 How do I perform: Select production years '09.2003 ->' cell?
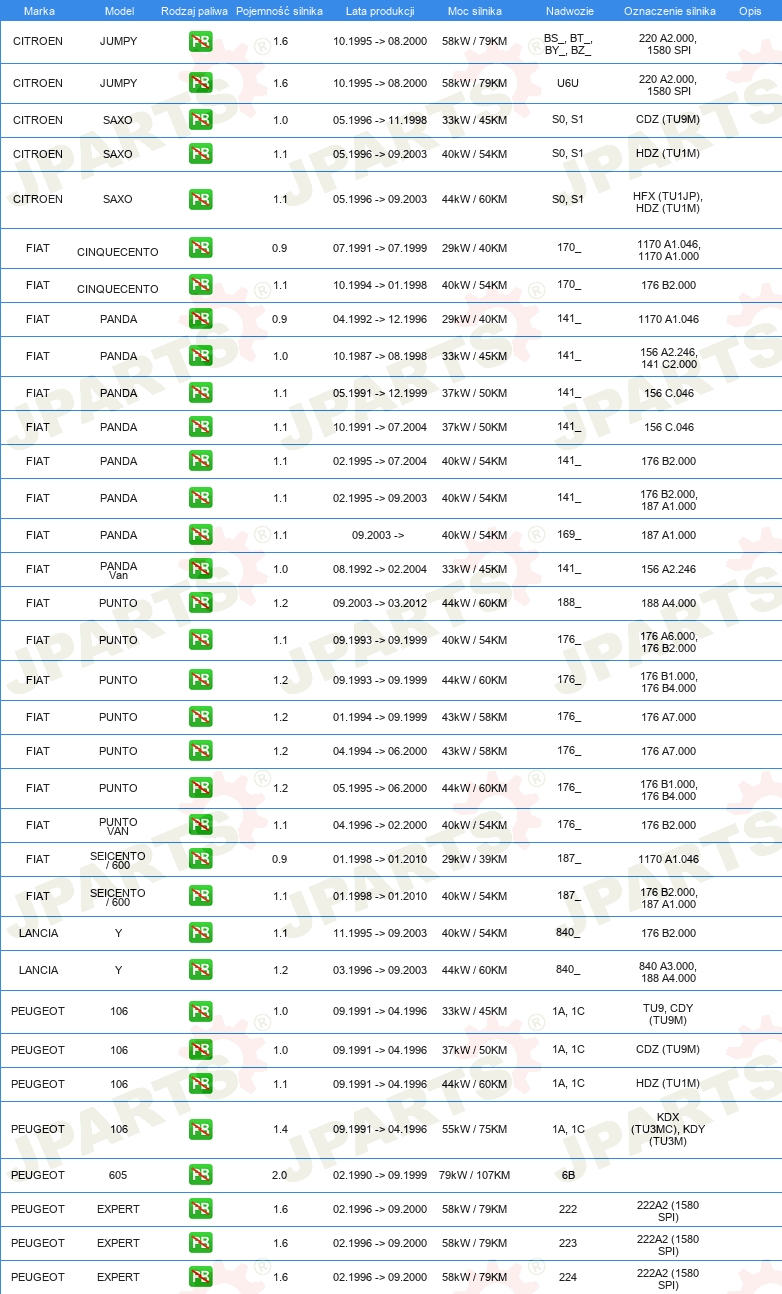378,535
